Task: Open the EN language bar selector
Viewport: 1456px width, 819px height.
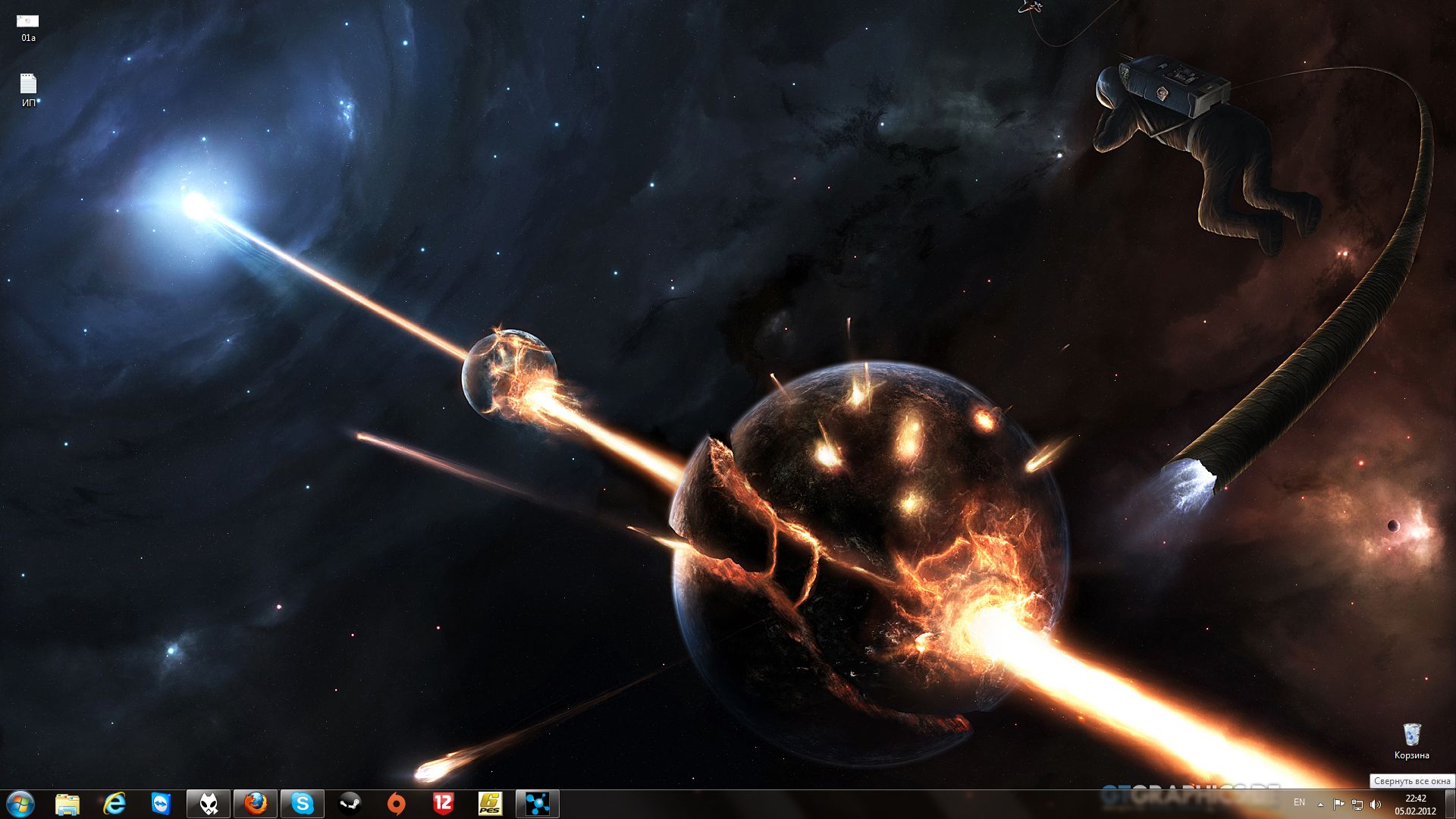Action: [x=1299, y=802]
